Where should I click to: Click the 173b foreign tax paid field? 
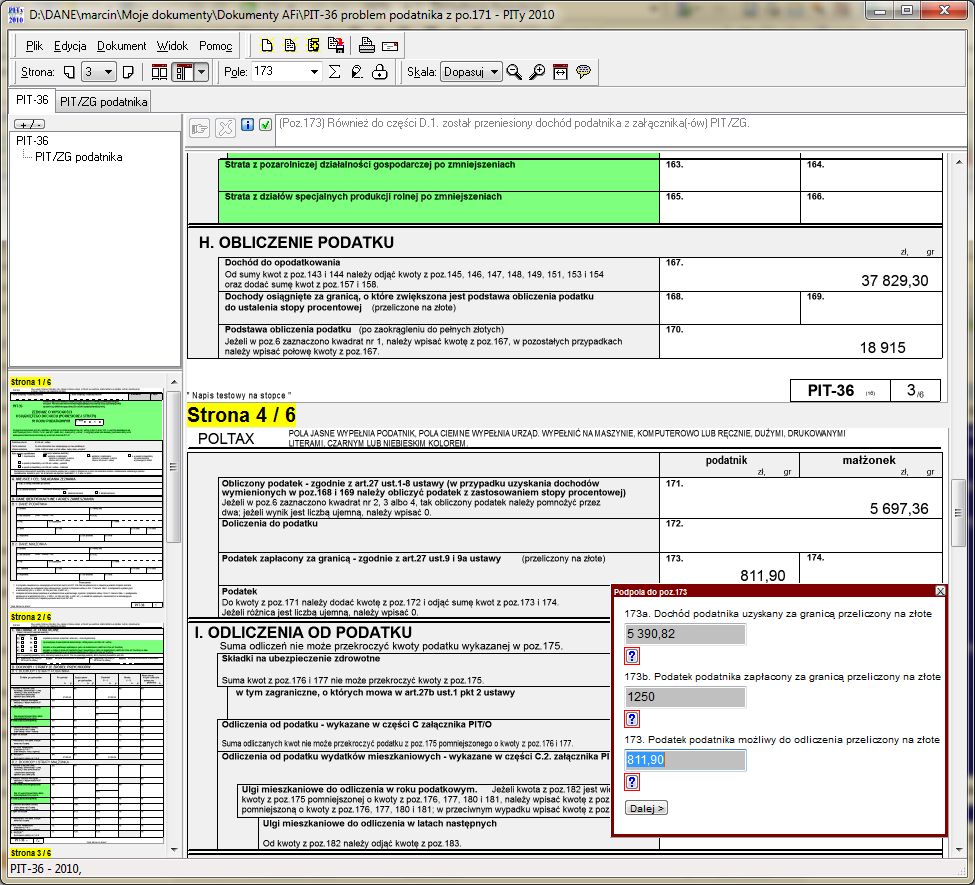pos(685,697)
